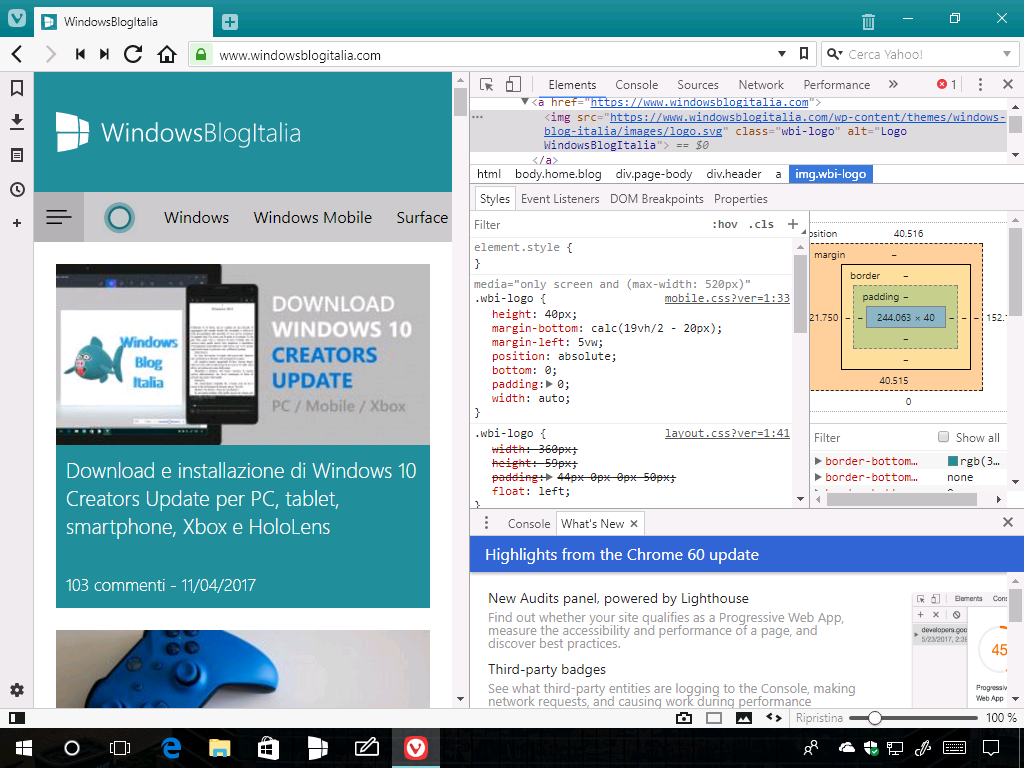This screenshot has height=768, width=1024.
Task: Open the Event Listeners pane
Action: point(560,199)
